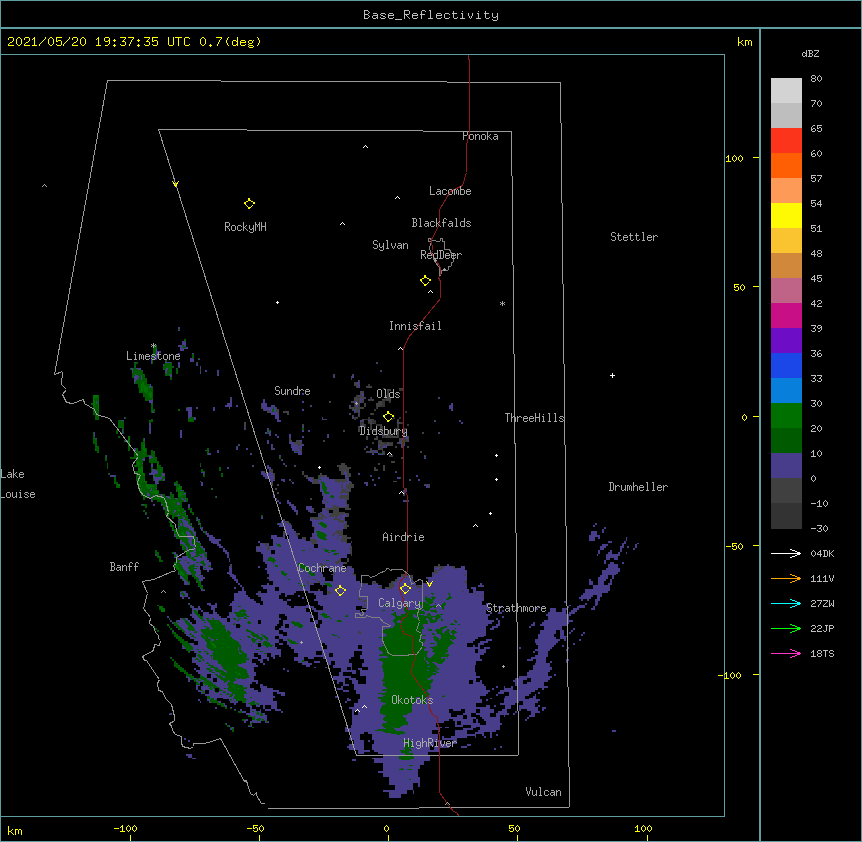Pick the red 60-65 dBZ color swatch

786,140
